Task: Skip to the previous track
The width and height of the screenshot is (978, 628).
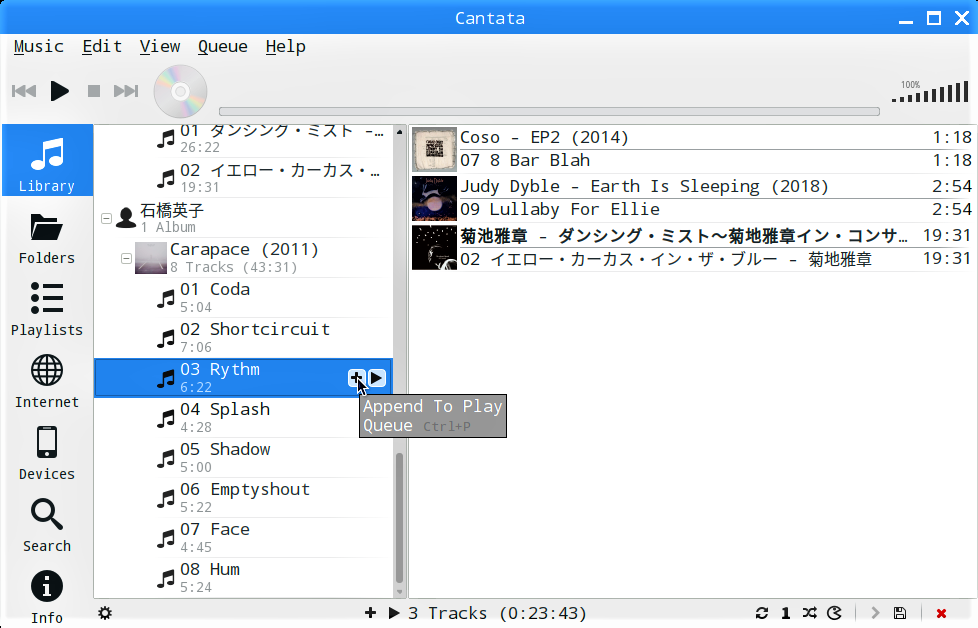Action: point(24,91)
